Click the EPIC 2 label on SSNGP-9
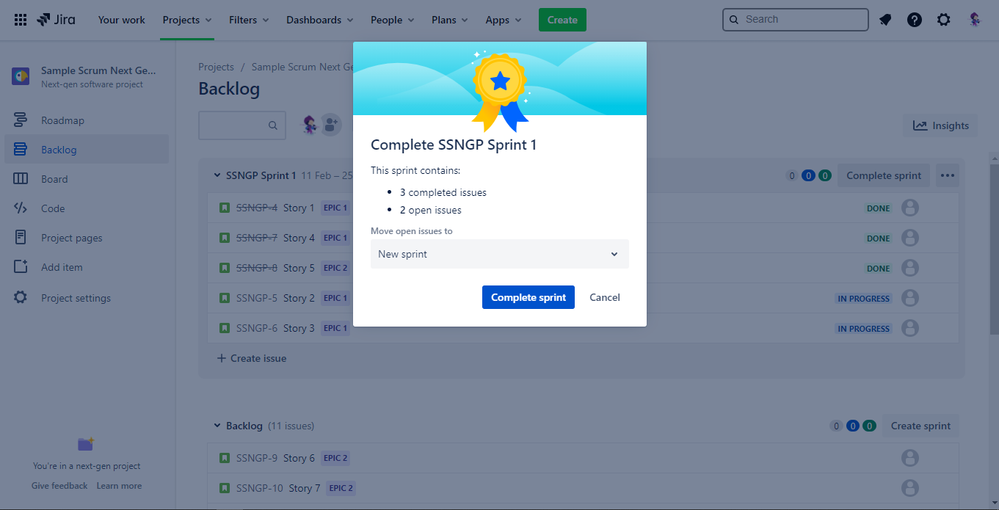Viewport: 999px width, 510px height. click(x=336, y=458)
